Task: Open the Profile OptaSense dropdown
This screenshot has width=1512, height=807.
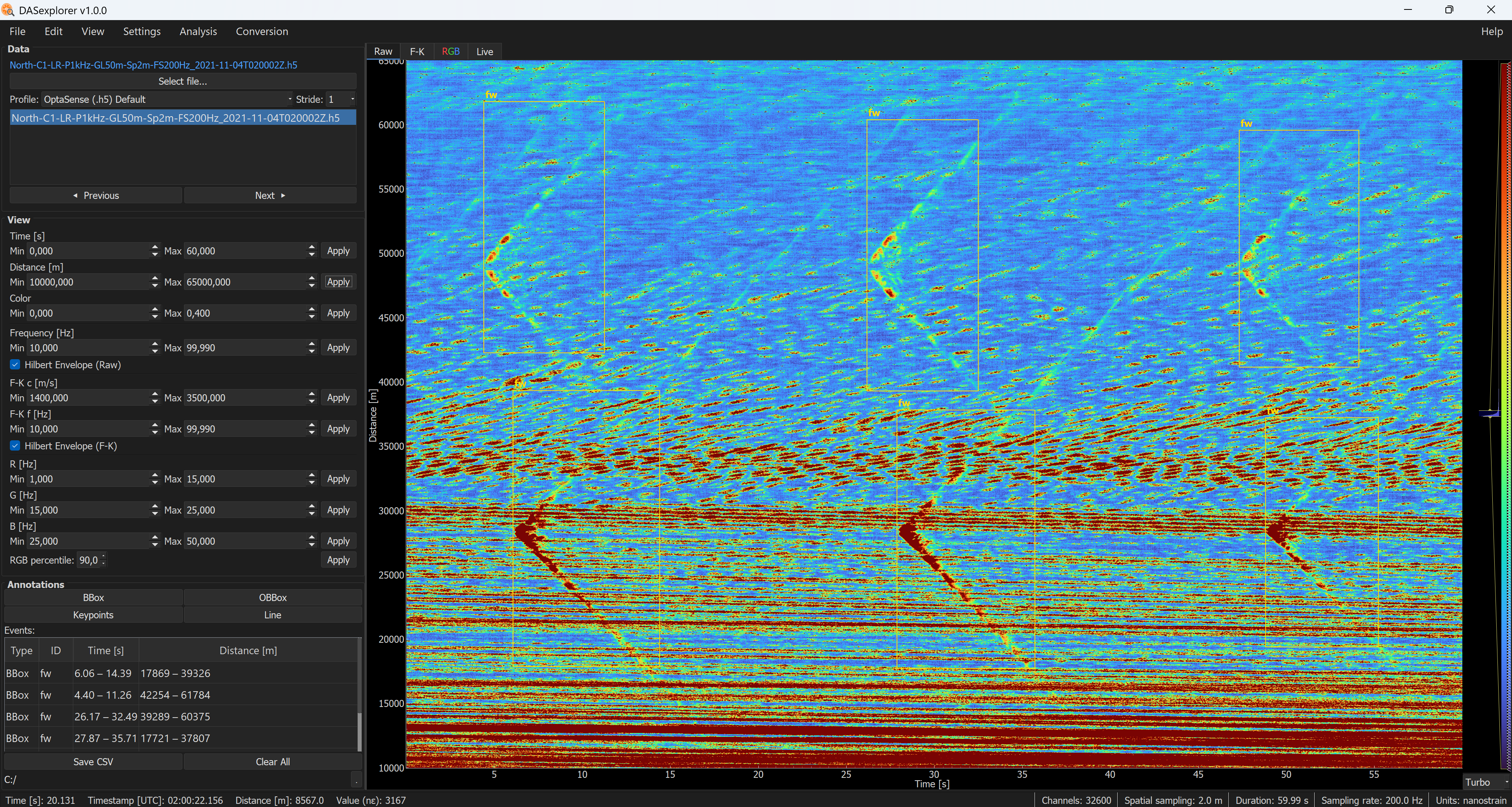Action: pos(167,99)
